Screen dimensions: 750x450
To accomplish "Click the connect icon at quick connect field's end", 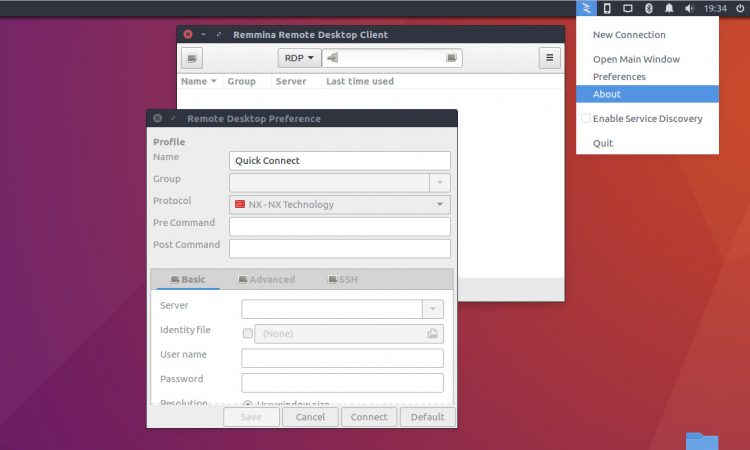I will (451, 58).
